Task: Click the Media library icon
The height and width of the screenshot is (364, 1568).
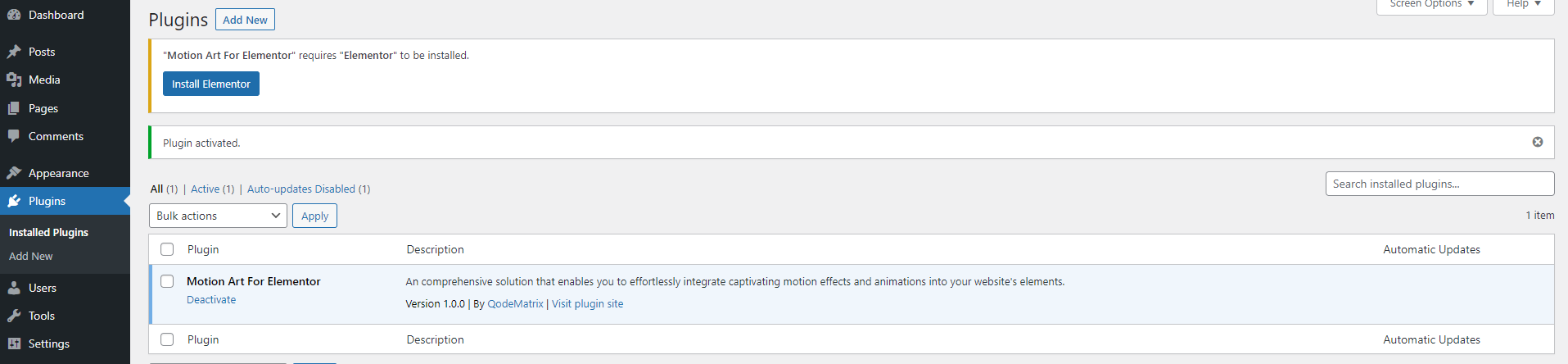Action: (14, 80)
